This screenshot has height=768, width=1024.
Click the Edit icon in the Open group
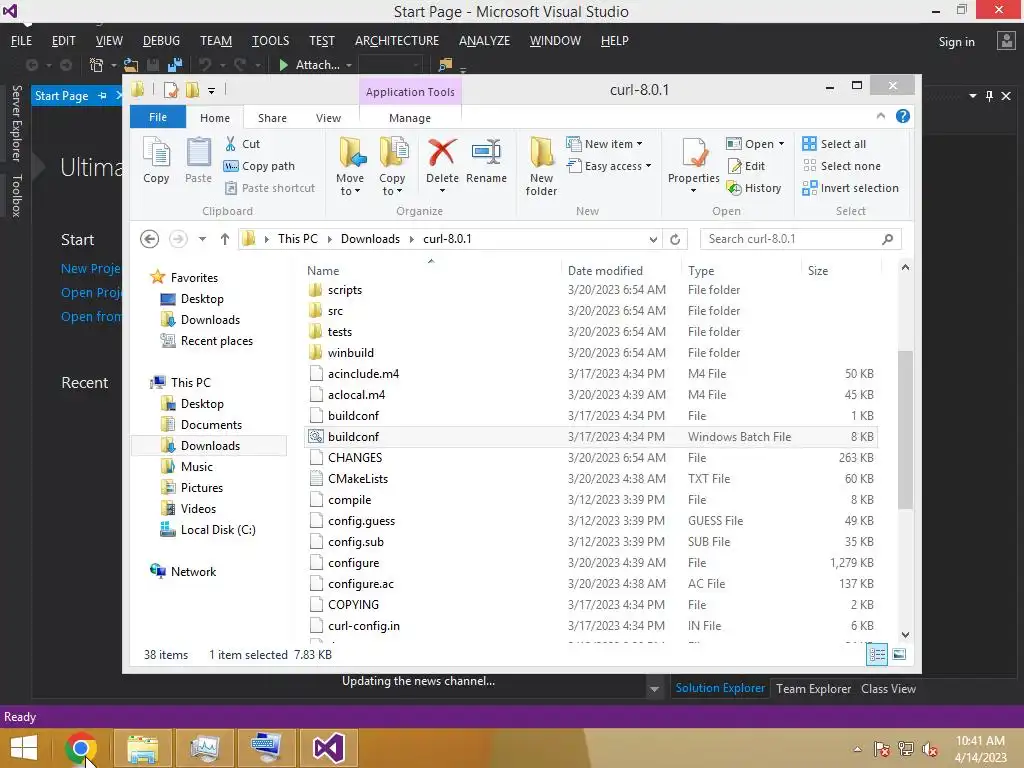735,166
